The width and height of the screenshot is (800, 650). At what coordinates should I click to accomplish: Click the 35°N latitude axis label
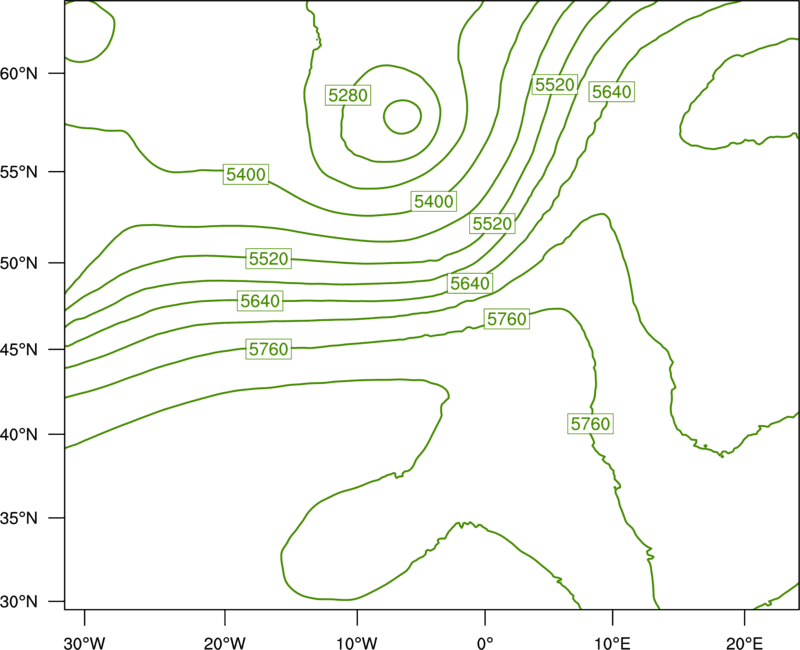tap(19, 518)
